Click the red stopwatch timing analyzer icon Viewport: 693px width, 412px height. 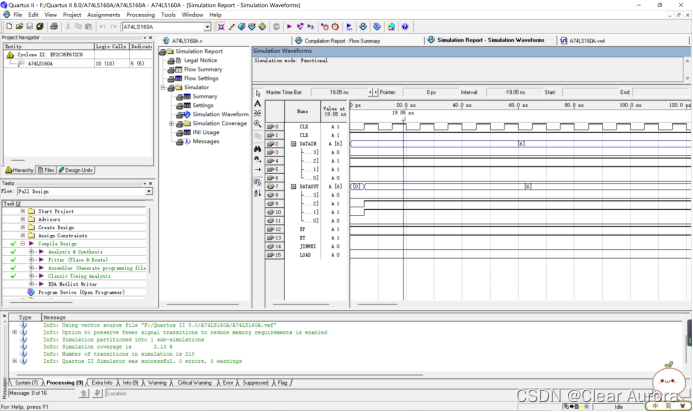pos(335,27)
